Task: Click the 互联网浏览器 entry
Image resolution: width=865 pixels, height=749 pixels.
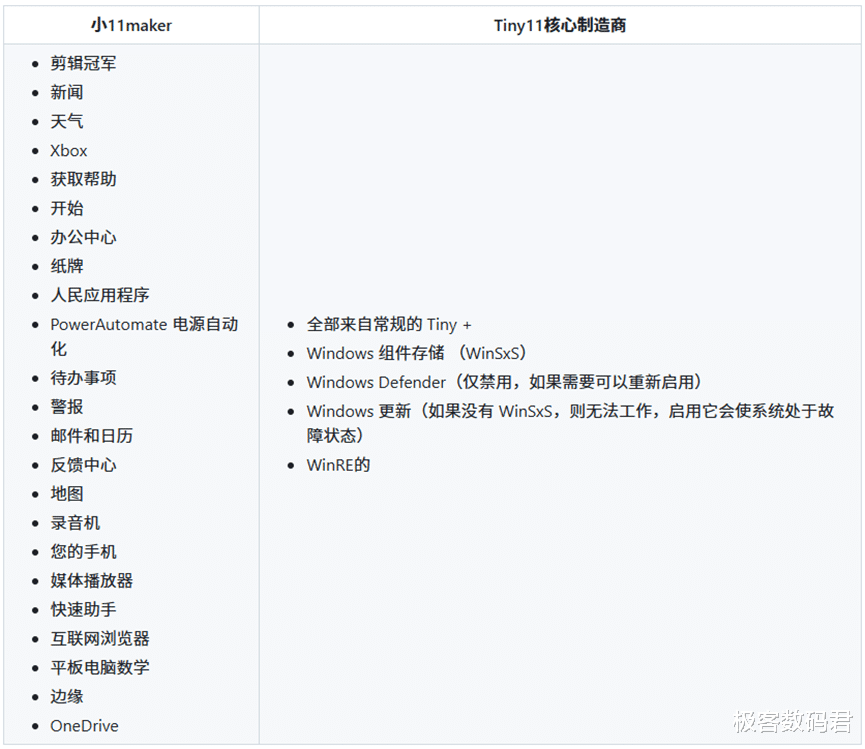Action: pos(100,639)
